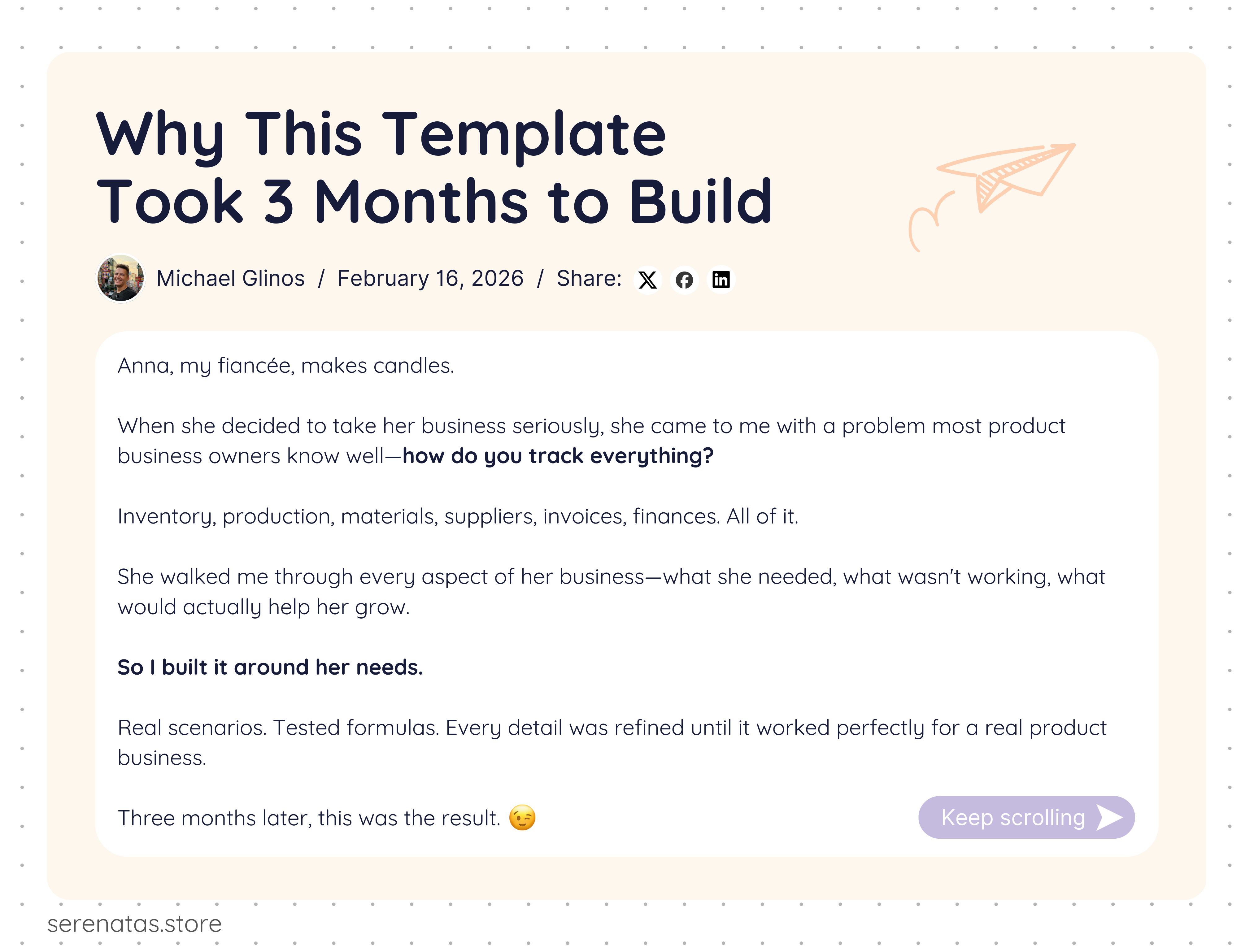
Task: Click the "Inventory, production, materials" line
Action: 458,516
